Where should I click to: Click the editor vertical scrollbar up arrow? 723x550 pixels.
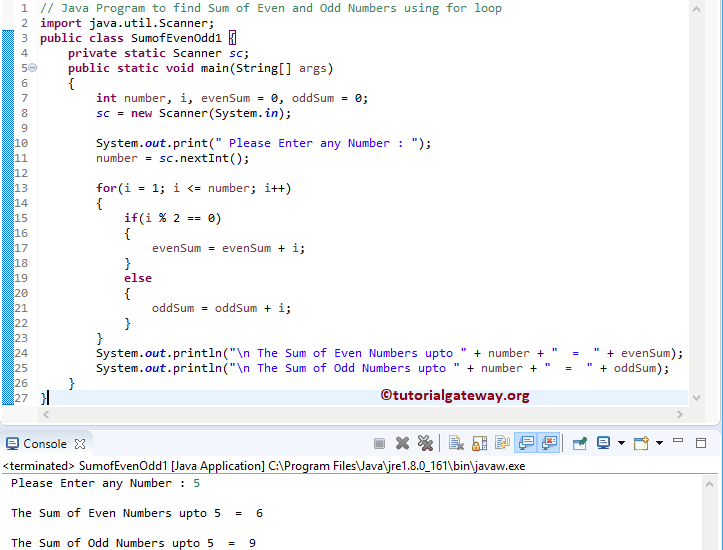pyautogui.click(x=696, y=9)
